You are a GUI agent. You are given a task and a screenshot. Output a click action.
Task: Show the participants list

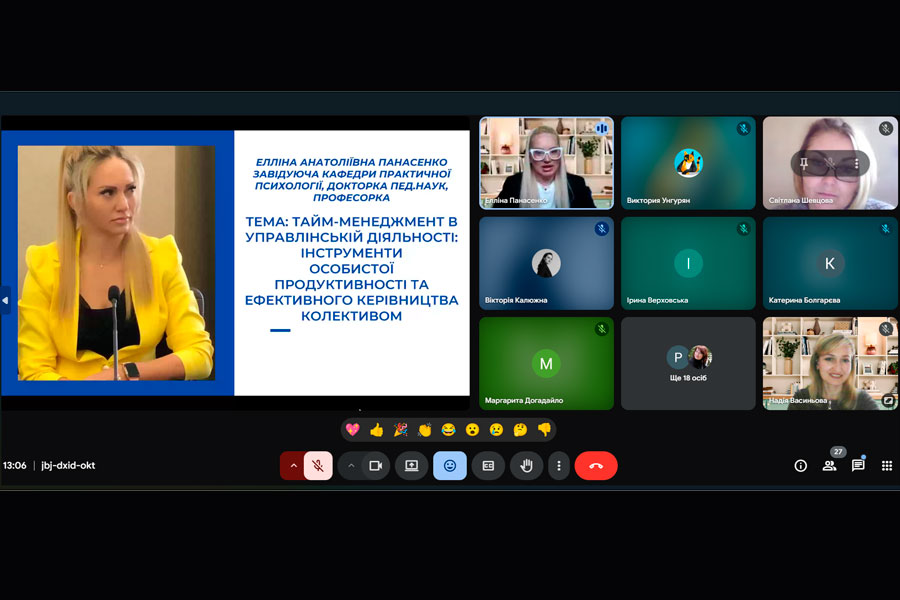(829, 466)
